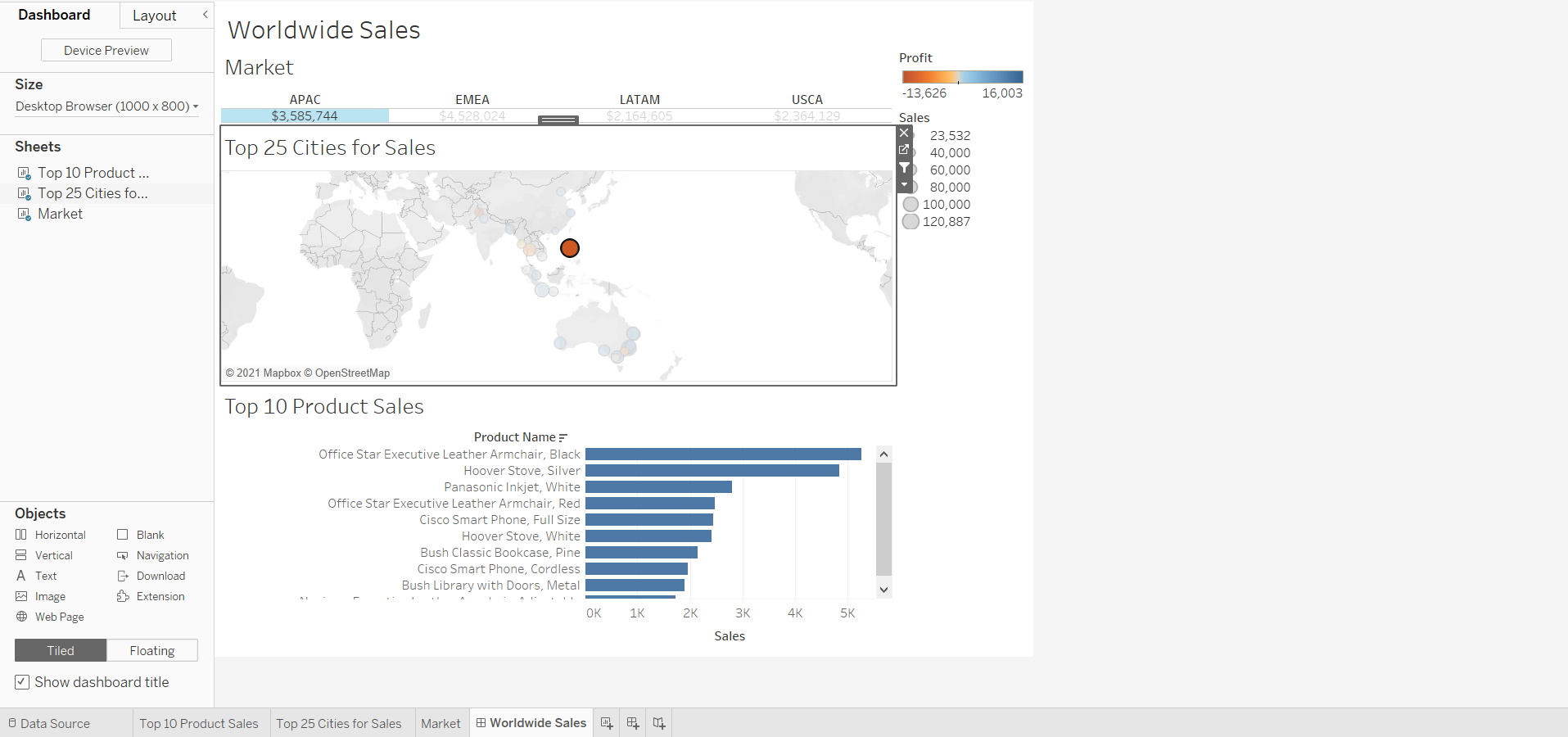Switch to the Layout tab
The width and height of the screenshot is (1568, 737).
pyautogui.click(x=154, y=16)
